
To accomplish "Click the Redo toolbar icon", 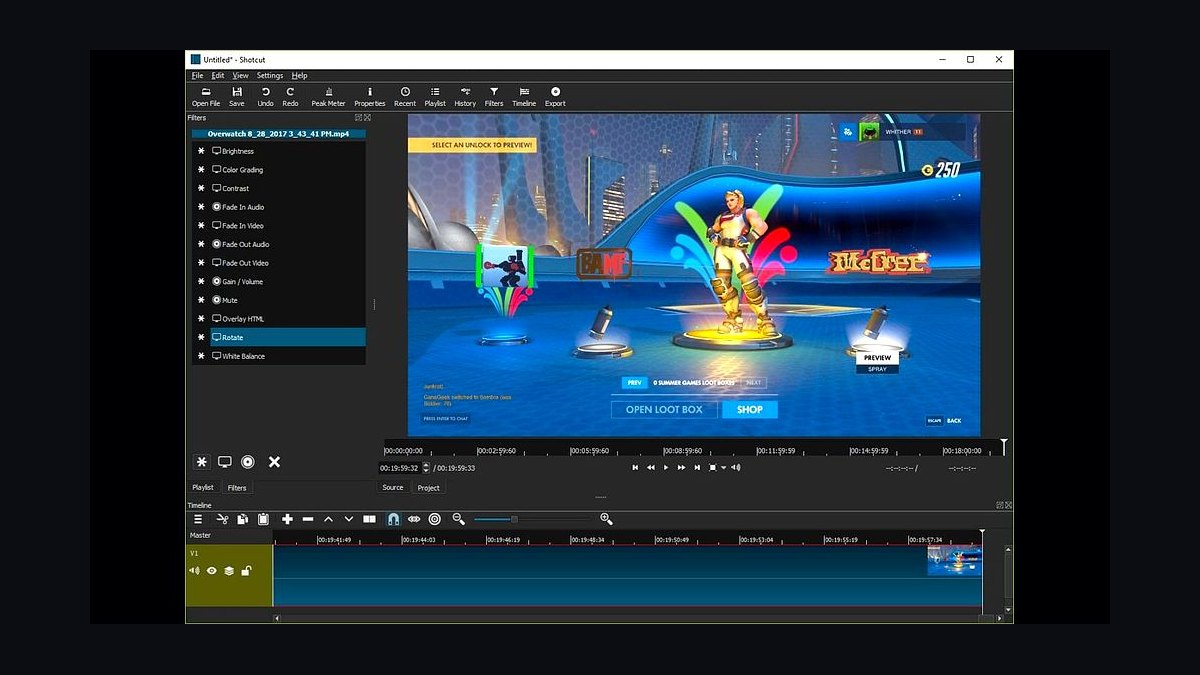I will [x=290, y=96].
